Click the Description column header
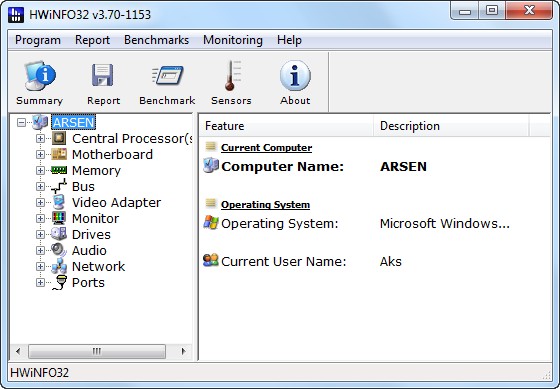Image resolution: width=560 pixels, height=389 pixels. pos(451,126)
